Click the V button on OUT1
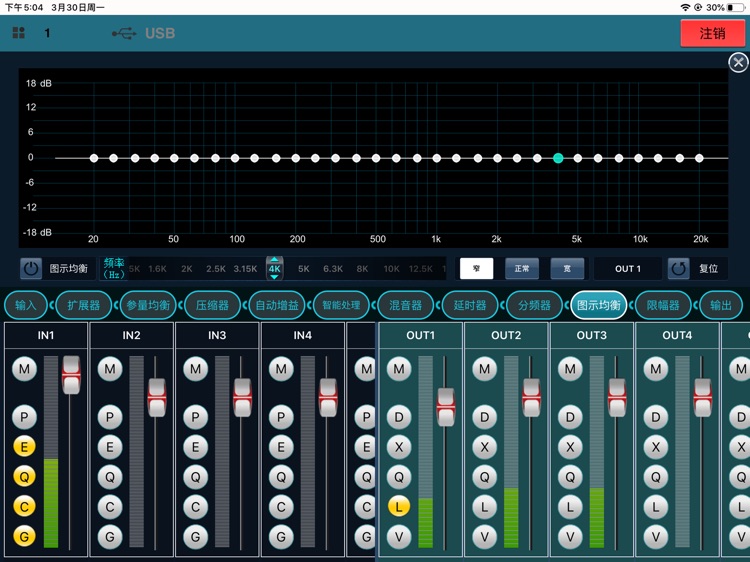Screen dimensions: 750x562 399,537
